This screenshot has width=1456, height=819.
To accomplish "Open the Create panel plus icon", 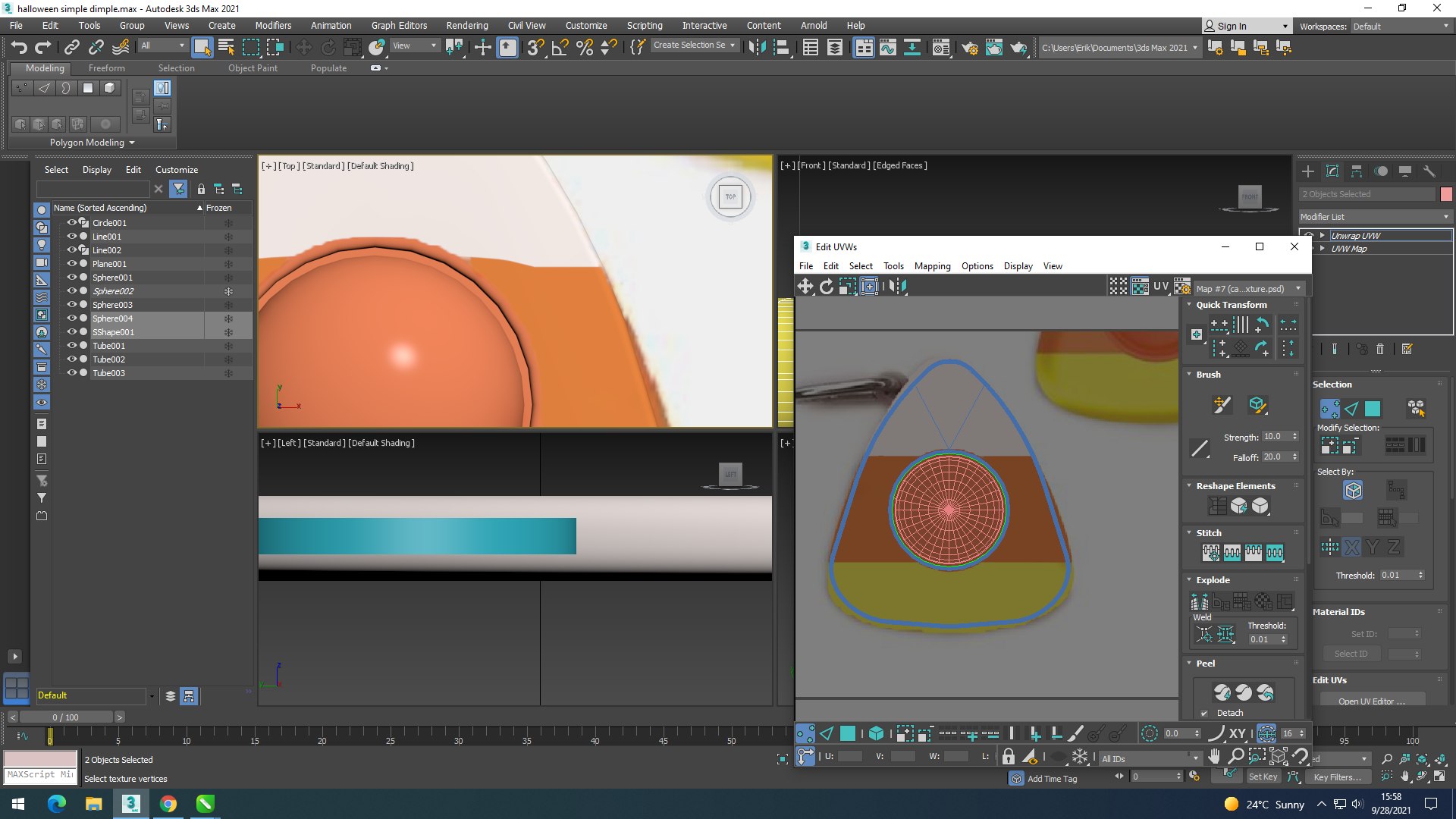I will click(1307, 171).
